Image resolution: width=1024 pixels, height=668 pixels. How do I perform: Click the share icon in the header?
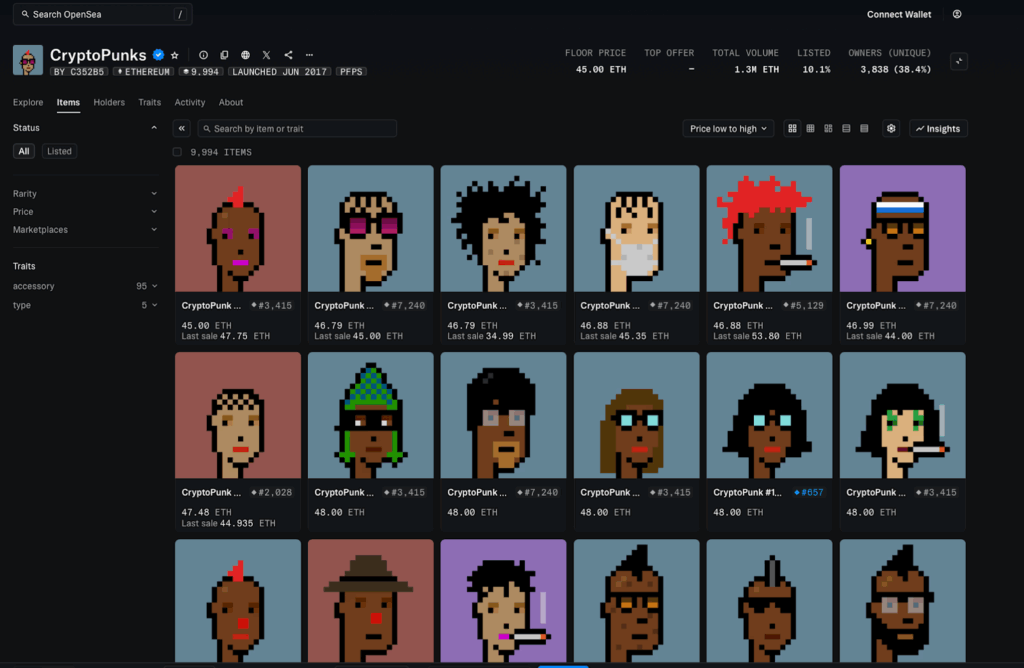coord(288,56)
